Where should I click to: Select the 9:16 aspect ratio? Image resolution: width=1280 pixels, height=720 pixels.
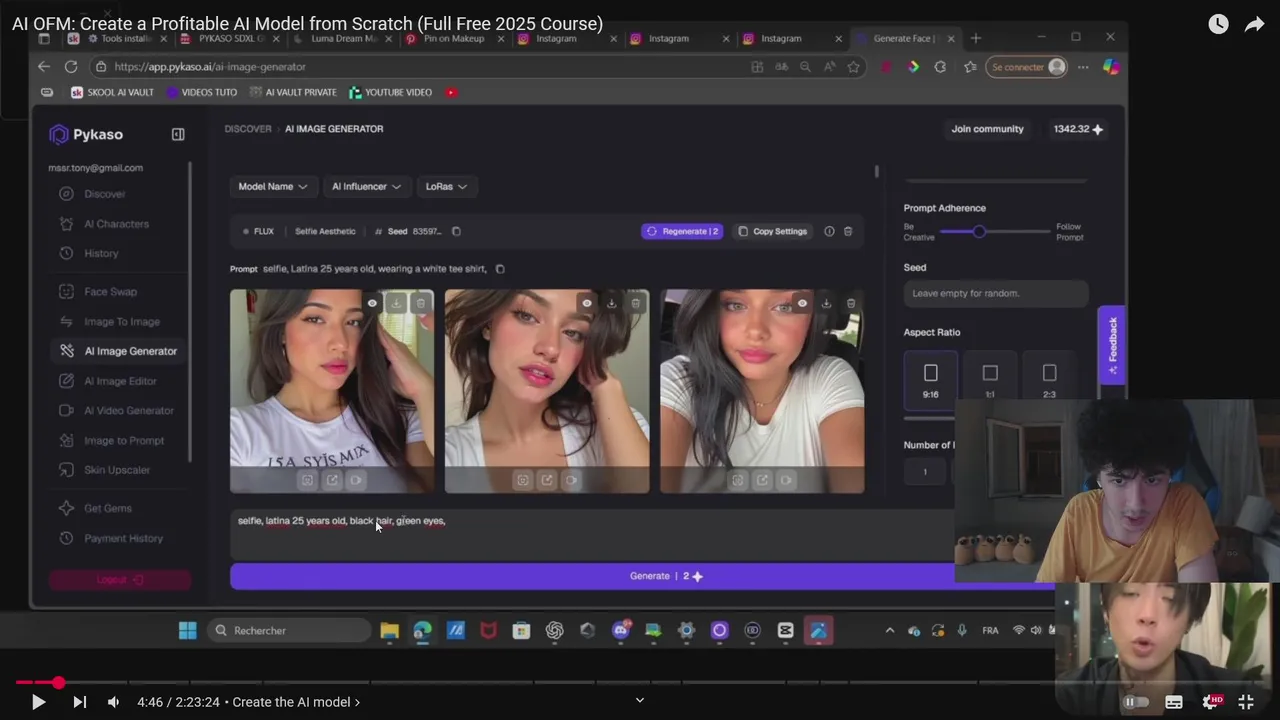coord(930,380)
